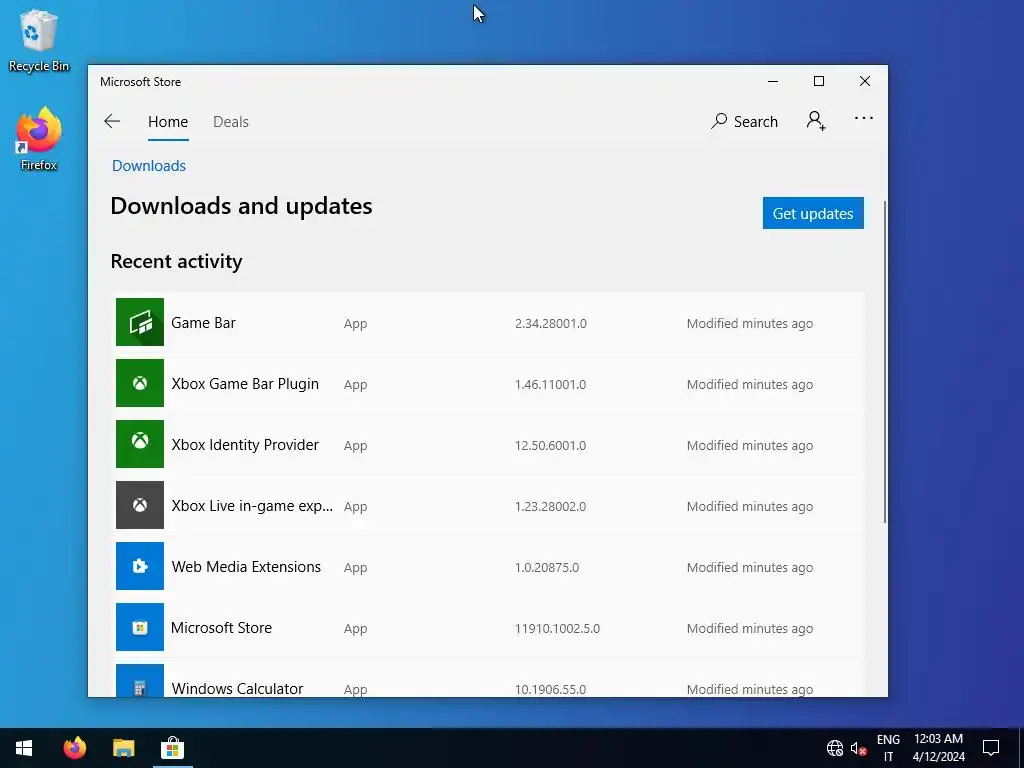1024x768 pixels.
Task: Click Modified minutes ago in Game Bar row
Action: [750, 323]
